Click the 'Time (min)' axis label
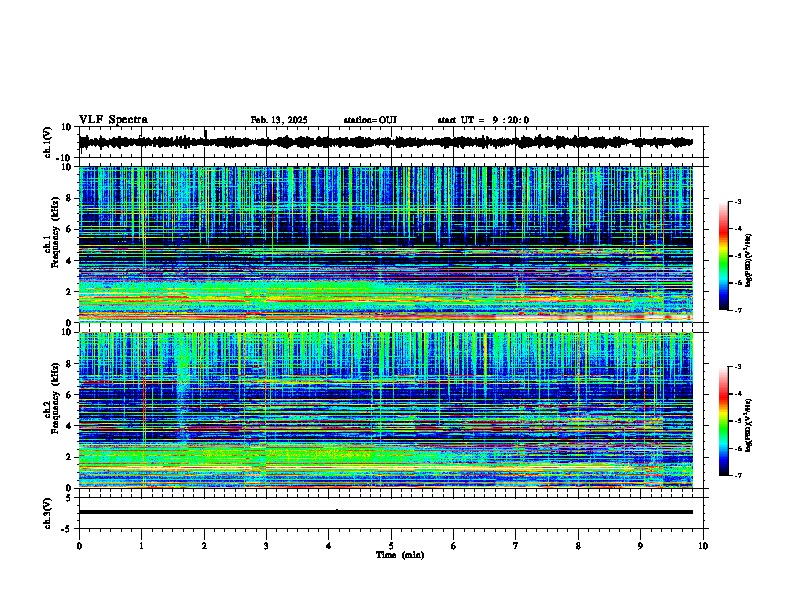The width and height of the screenshot is (792, 612). click(400, 555)
